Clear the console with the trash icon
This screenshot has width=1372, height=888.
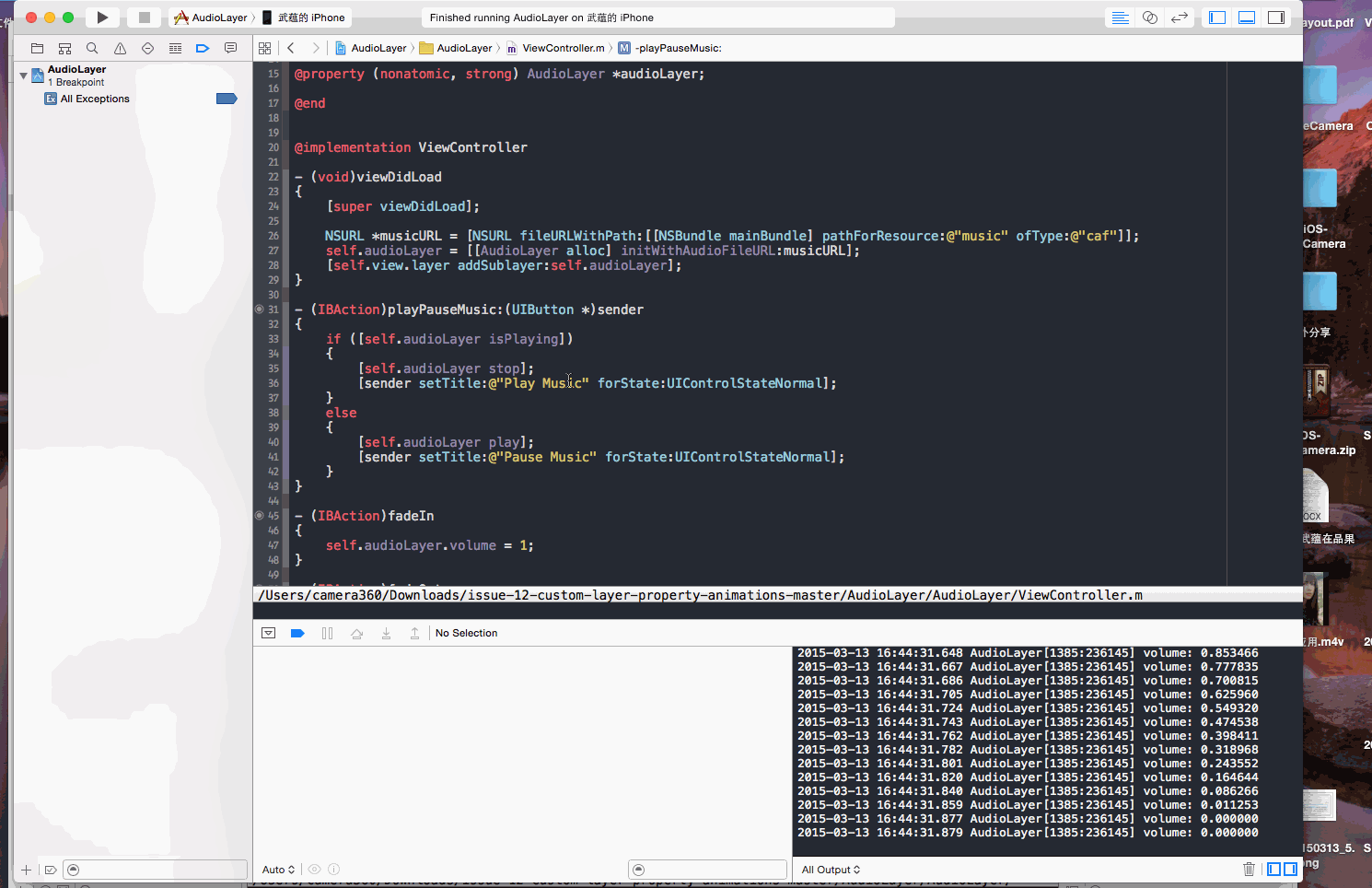(x=1249, y=869)
